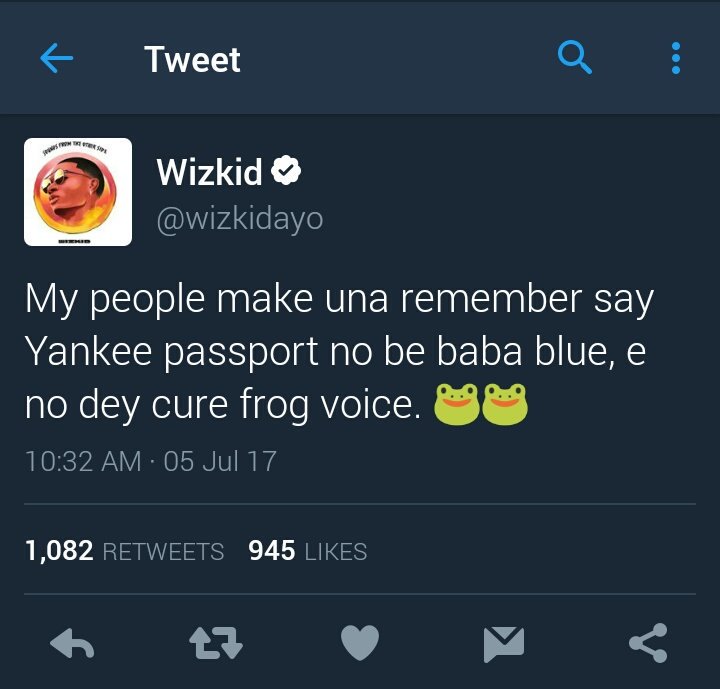Open the @wizkidayo handle
The width and height of the screenshot is (720, 689).
click(240, 219)
